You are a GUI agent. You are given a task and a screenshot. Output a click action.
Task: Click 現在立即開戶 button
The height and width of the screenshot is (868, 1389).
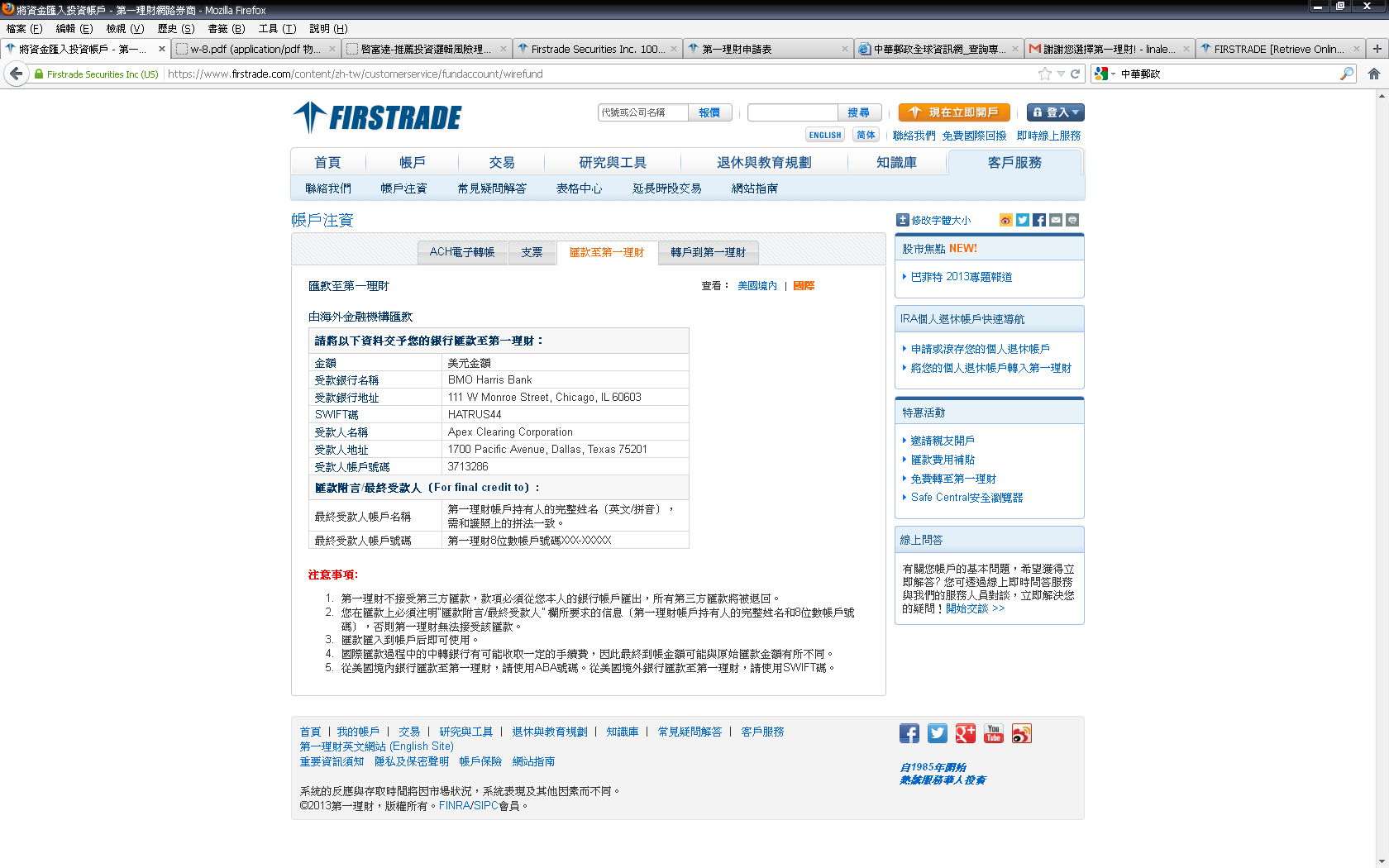point(954,112)
